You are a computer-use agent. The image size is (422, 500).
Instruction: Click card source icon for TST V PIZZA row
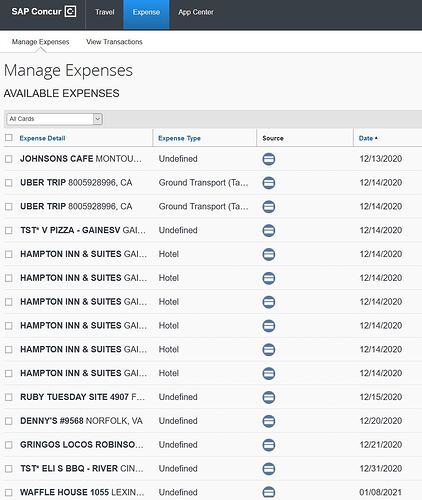point(269,230)
